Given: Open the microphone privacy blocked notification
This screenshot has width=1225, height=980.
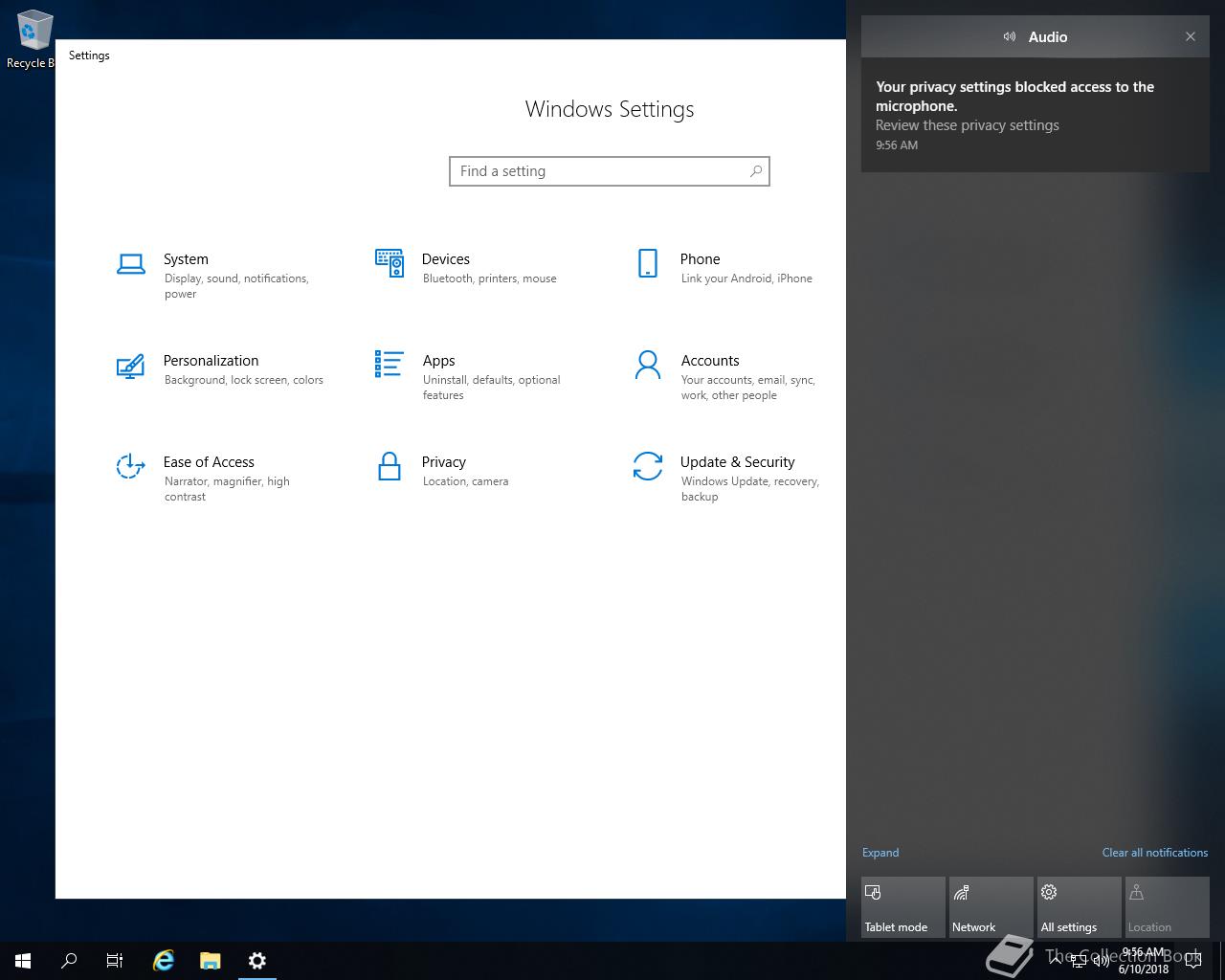Looking at the screenshot, I should (x=1036, y=115).
